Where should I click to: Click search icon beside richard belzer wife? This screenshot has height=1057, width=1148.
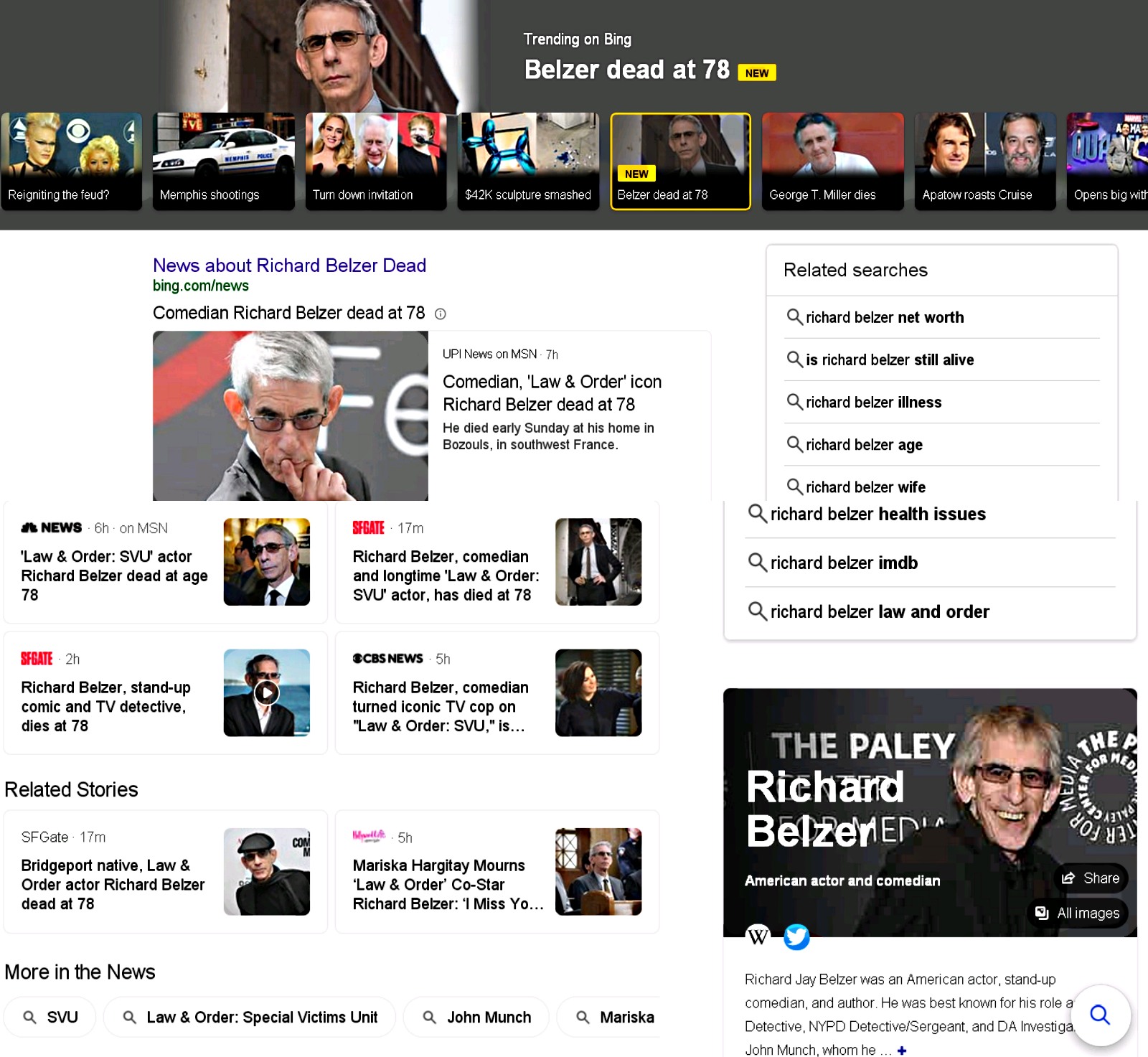794,487
